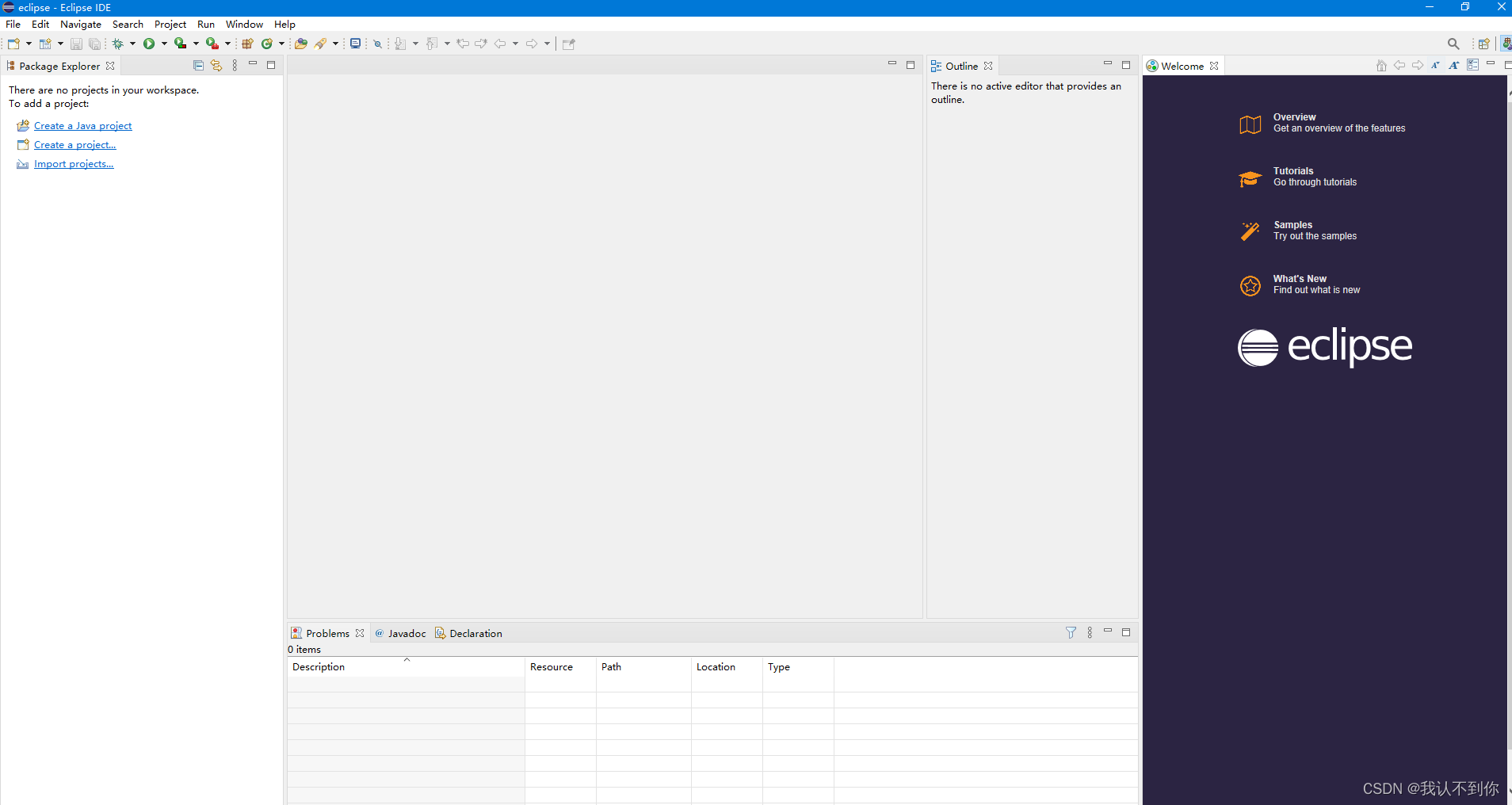Open What's New on the Welcome page
Viewport: 1512px width, 805px height.
tap(1300, 284)
